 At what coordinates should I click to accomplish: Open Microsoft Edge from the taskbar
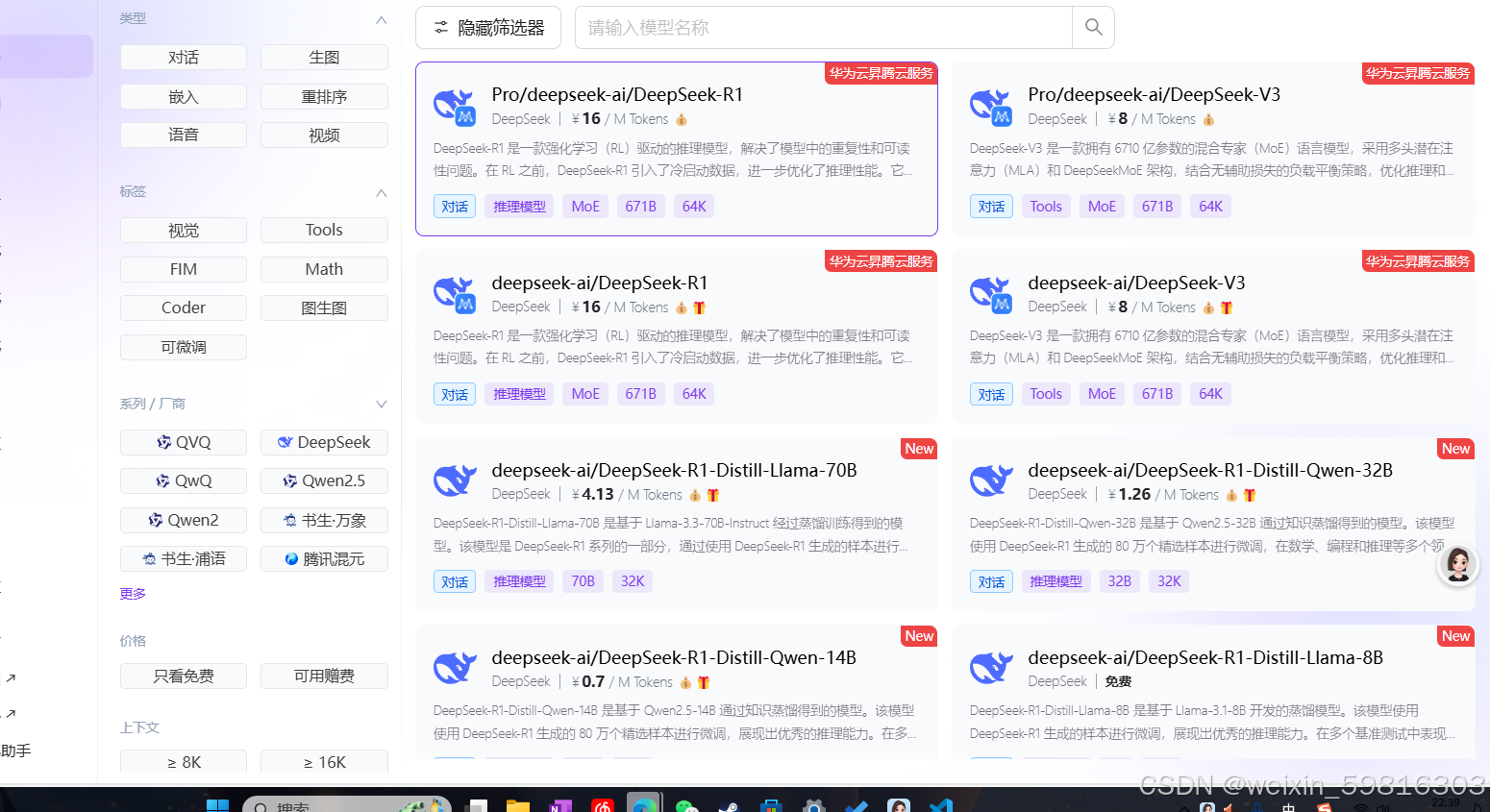[x=644, y=803]
